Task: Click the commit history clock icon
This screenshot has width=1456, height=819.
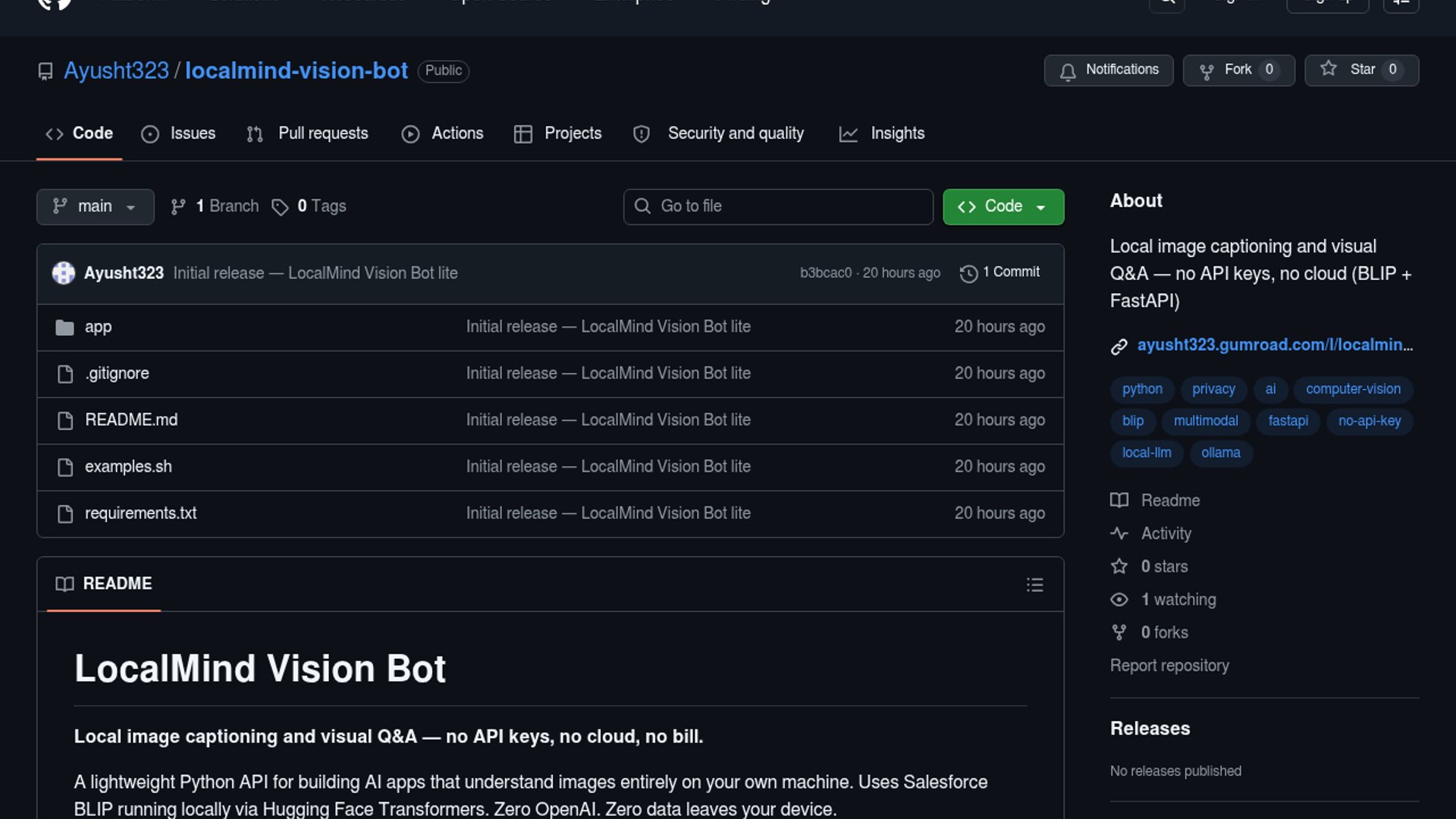Action: pyautogui.click(x=968, y=273)
